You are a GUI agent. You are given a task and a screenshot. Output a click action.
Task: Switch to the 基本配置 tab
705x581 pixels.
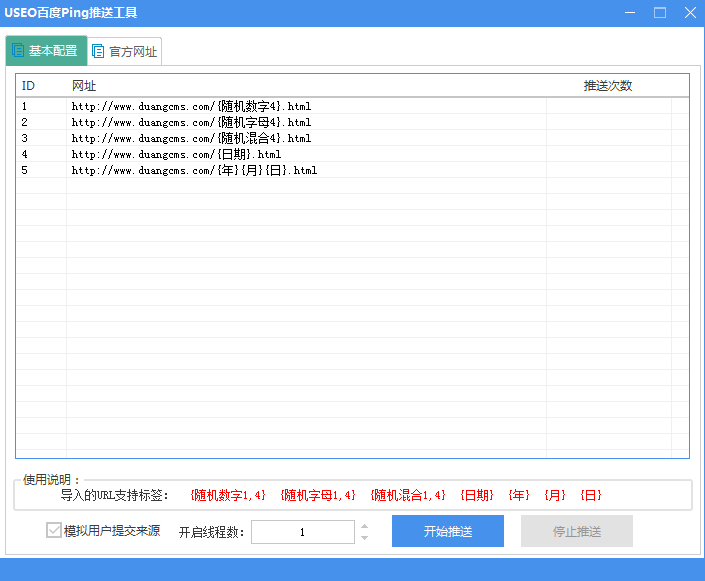[x=46, y=51]
